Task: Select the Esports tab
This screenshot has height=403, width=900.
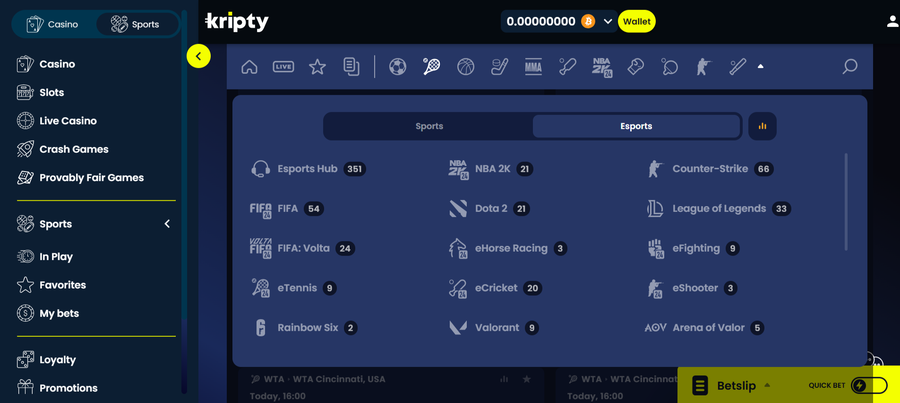Action: 635,126
